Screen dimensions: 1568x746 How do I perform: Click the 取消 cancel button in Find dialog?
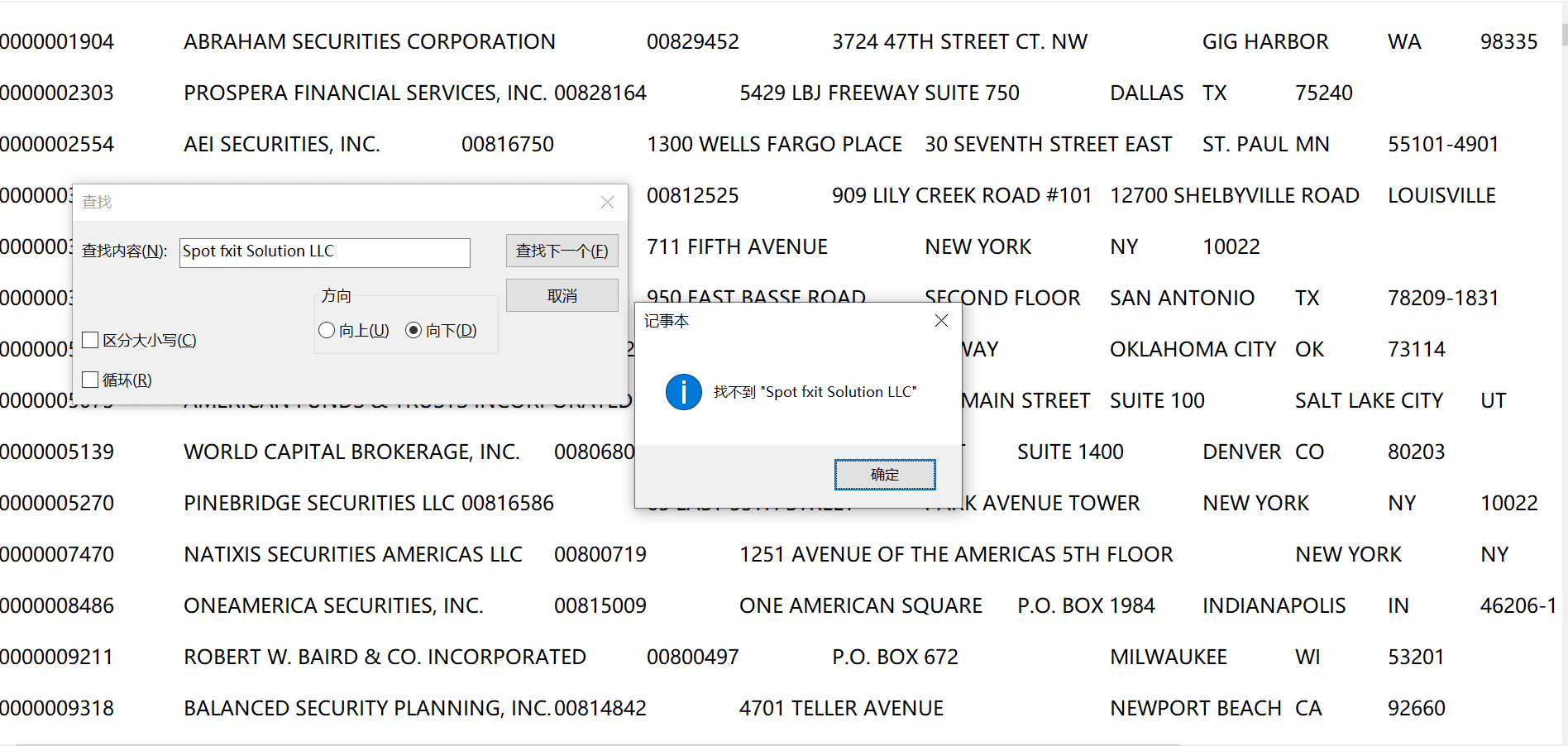tap(562, 295)
